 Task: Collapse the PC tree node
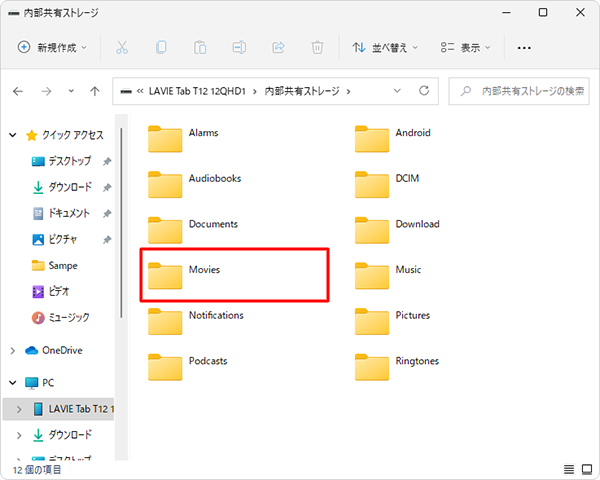(x=13, y=382)
